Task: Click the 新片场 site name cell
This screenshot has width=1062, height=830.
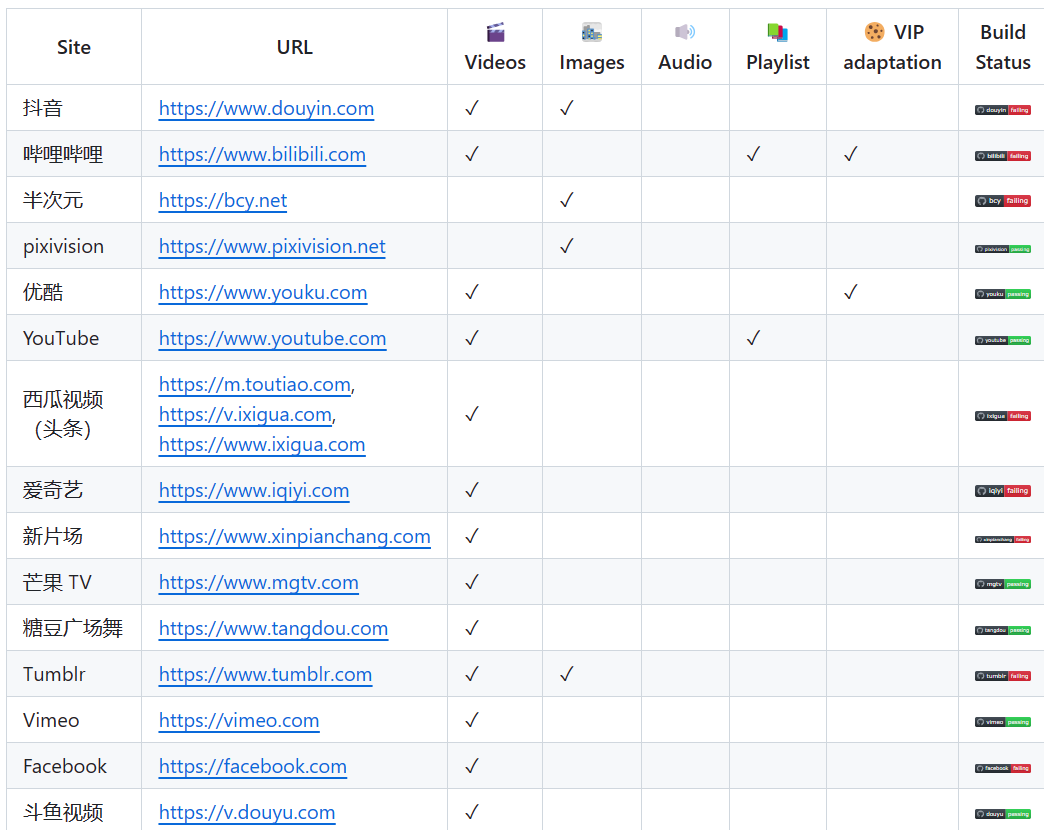Action: [x=74, y=536]
